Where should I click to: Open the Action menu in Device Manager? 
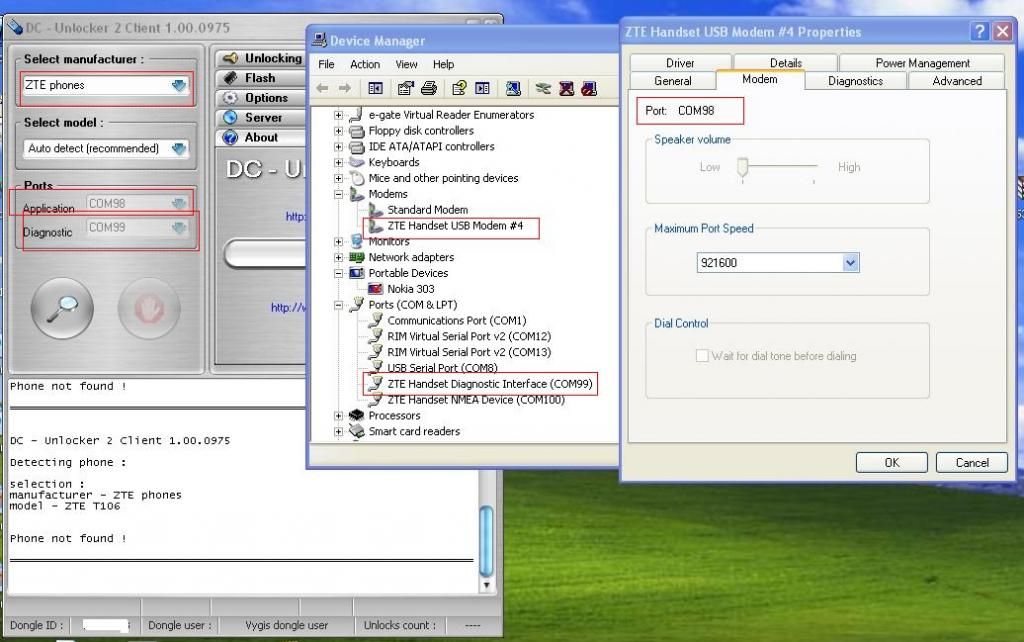(365, 64)
